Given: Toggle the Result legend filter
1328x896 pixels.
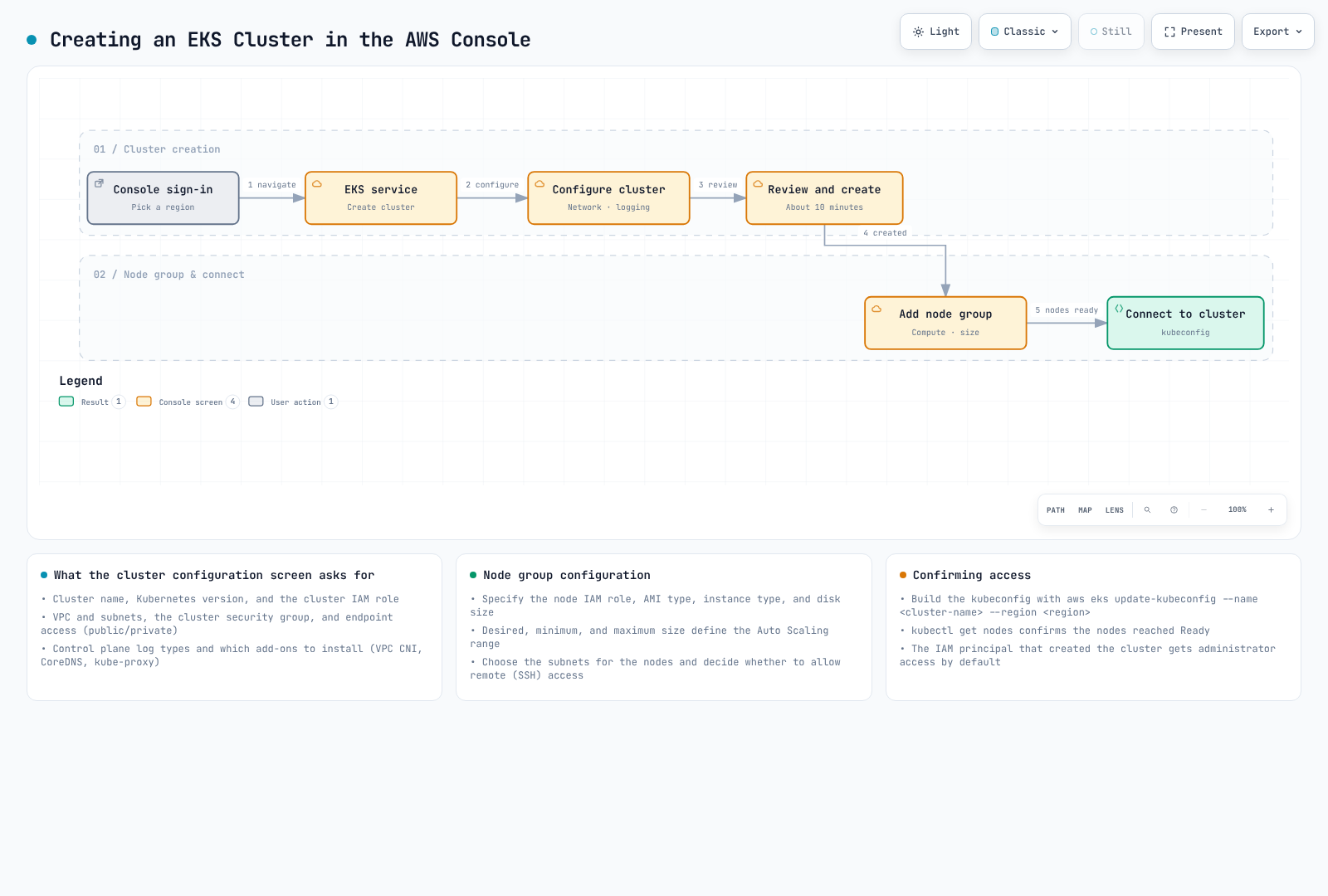Looking at the screenshot, I should coord(91,402).
